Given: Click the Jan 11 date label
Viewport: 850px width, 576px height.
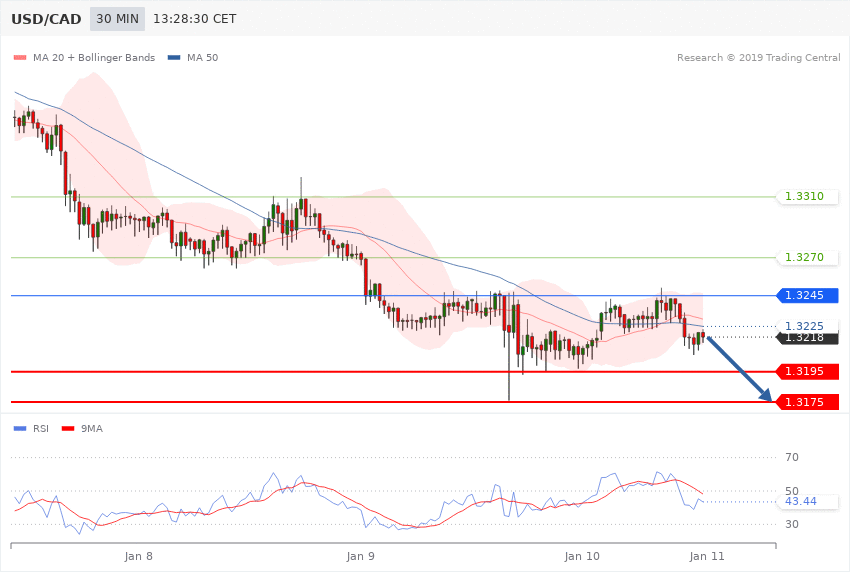Looking at the screenshot, I should coord(707,556).
